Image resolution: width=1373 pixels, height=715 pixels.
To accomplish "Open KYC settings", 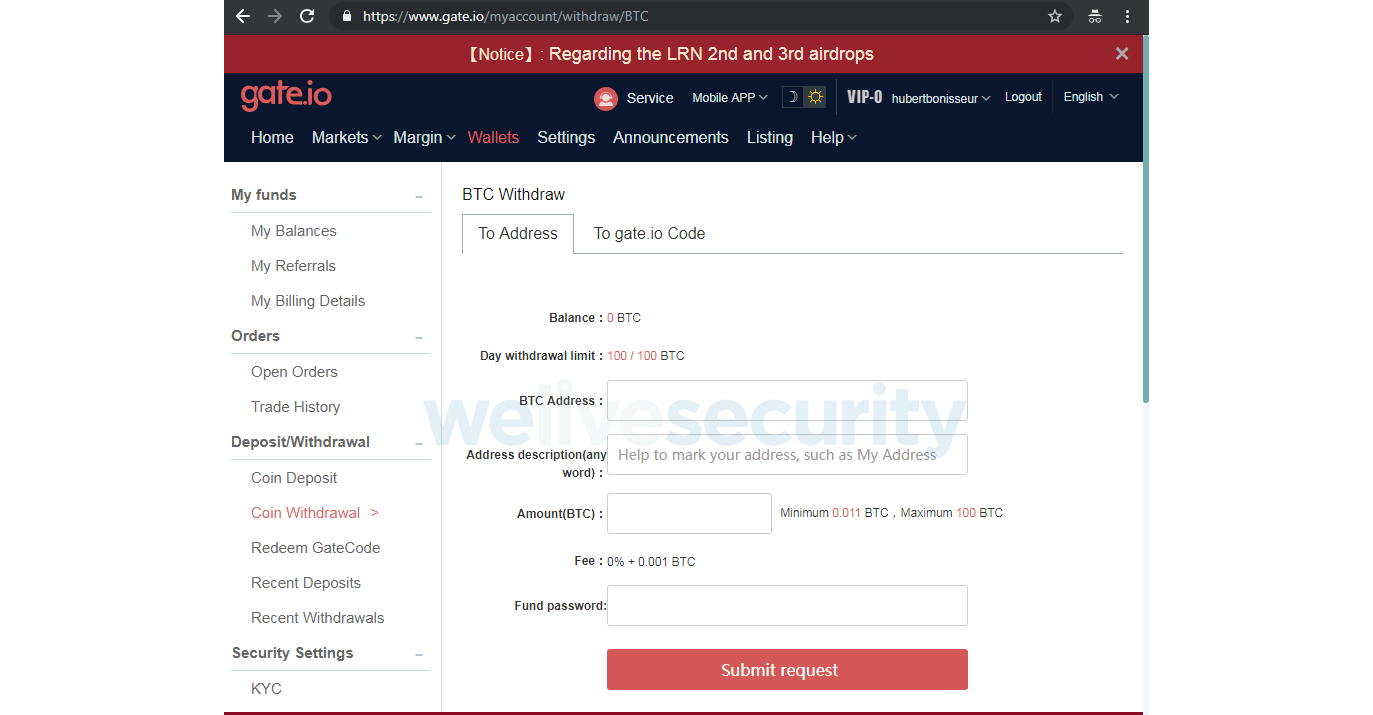I will pyautogui.click(x=266, y=689).
